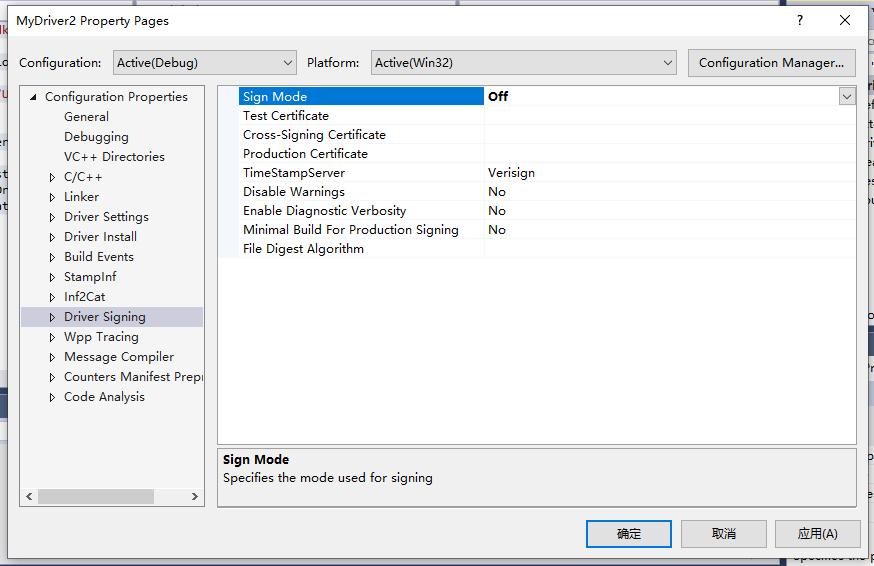
Task: Expand the StampInf node arrow
Action: point(52,277)
